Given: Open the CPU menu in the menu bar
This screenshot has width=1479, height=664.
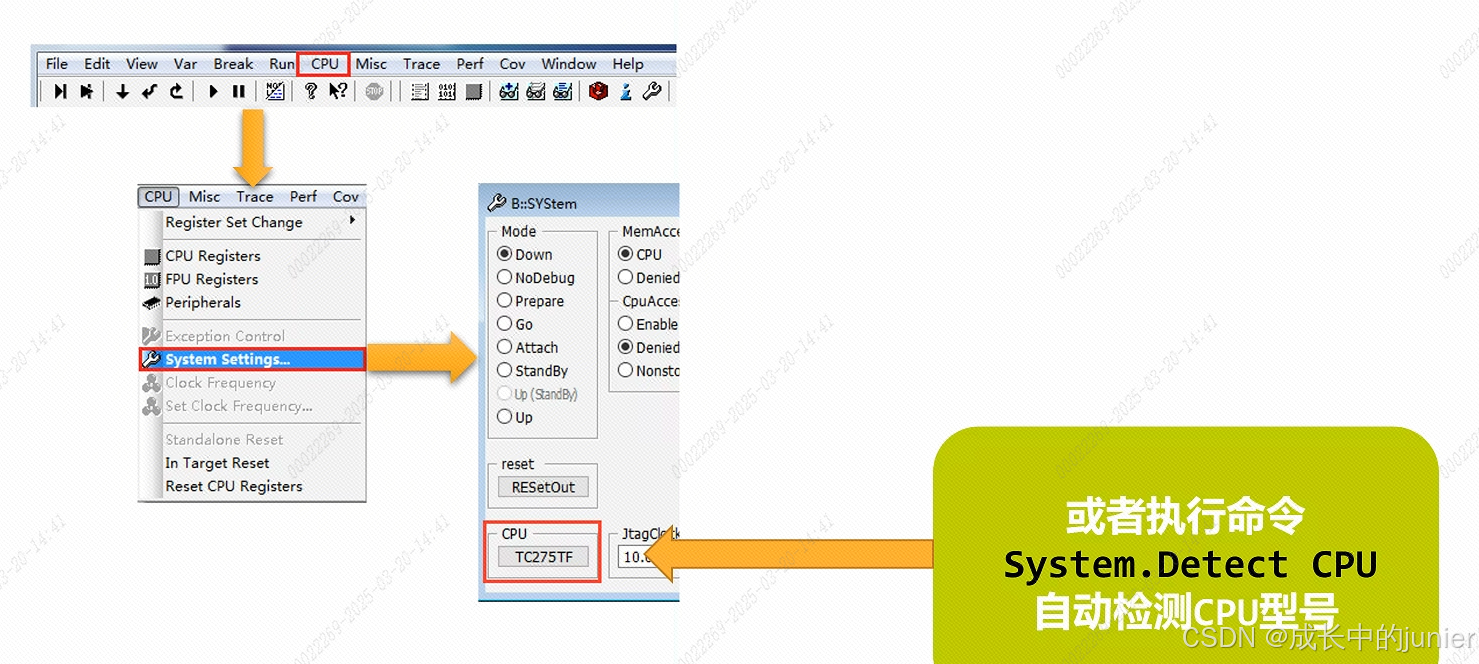Looking at the screenshot, I should click(x=323, y=63).
